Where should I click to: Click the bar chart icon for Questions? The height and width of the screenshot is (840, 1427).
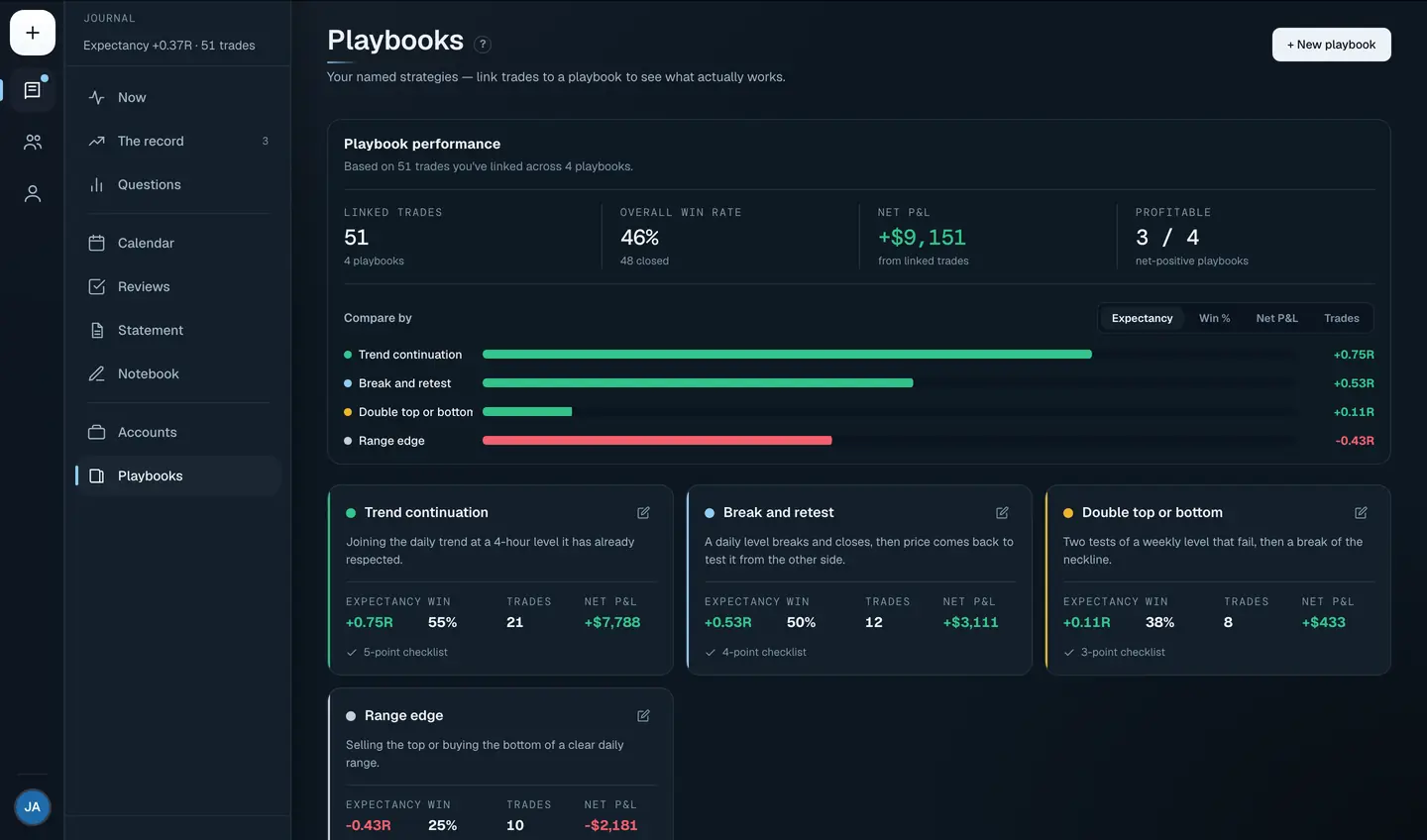pos(96,184)
